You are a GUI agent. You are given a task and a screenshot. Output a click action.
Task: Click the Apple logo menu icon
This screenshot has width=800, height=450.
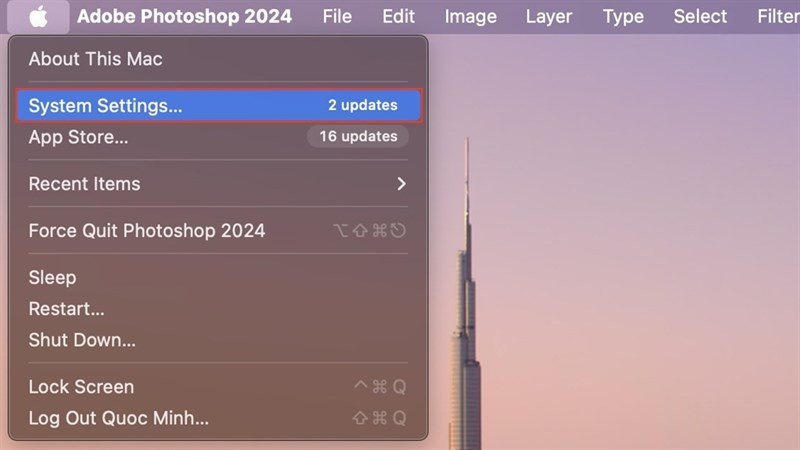tap(38, 17)
